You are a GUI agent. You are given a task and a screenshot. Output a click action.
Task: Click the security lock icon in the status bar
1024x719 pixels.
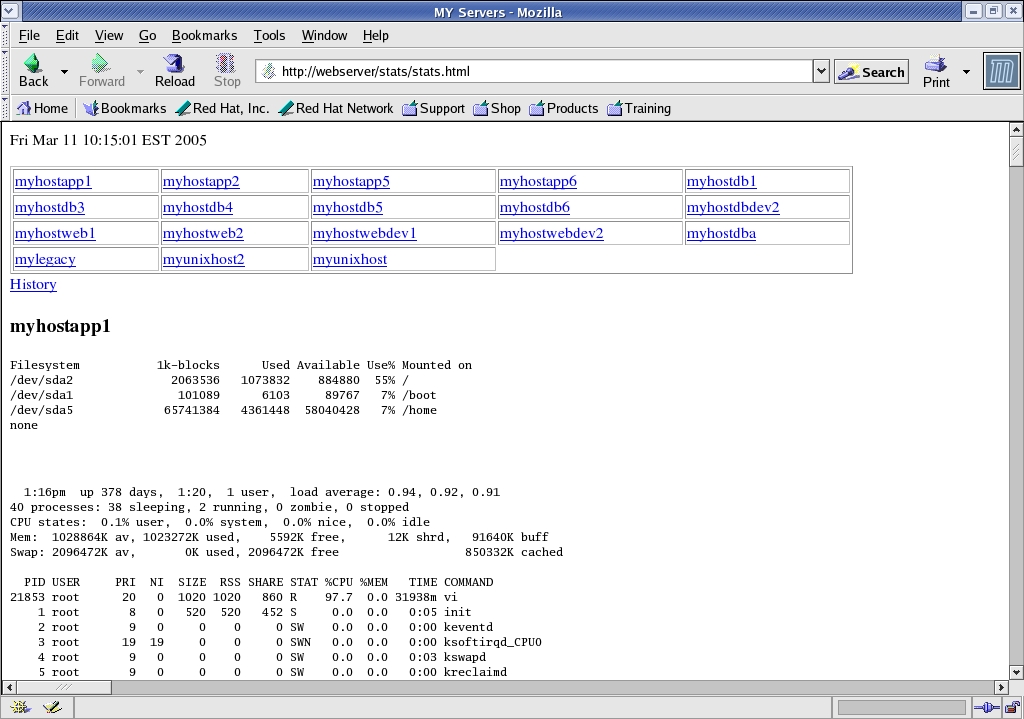[1012, 707]
